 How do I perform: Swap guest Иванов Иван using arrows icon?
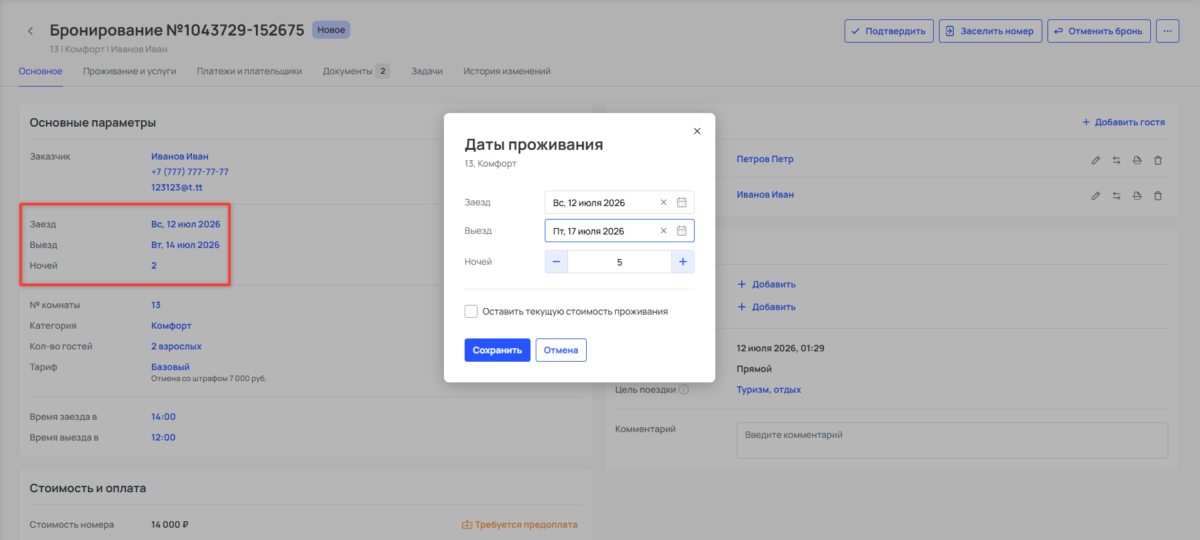[1116, 195]
